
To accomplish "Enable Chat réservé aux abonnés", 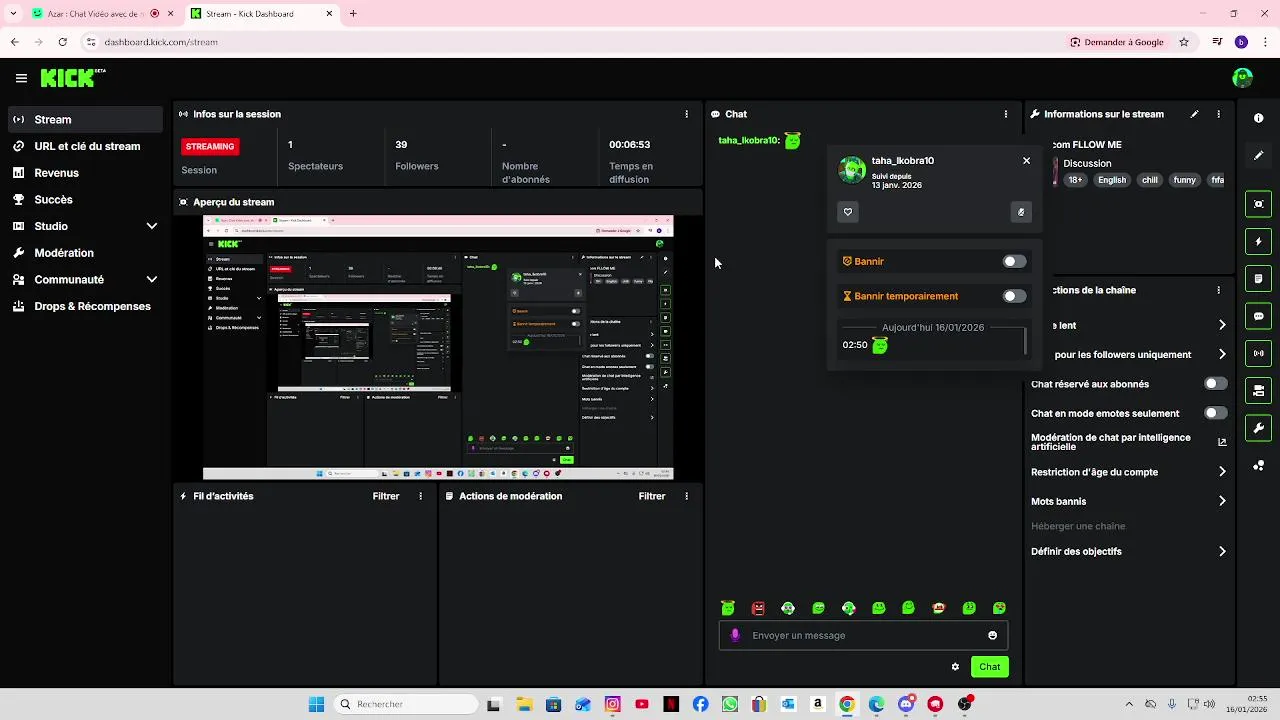I will pos(1216,384).
